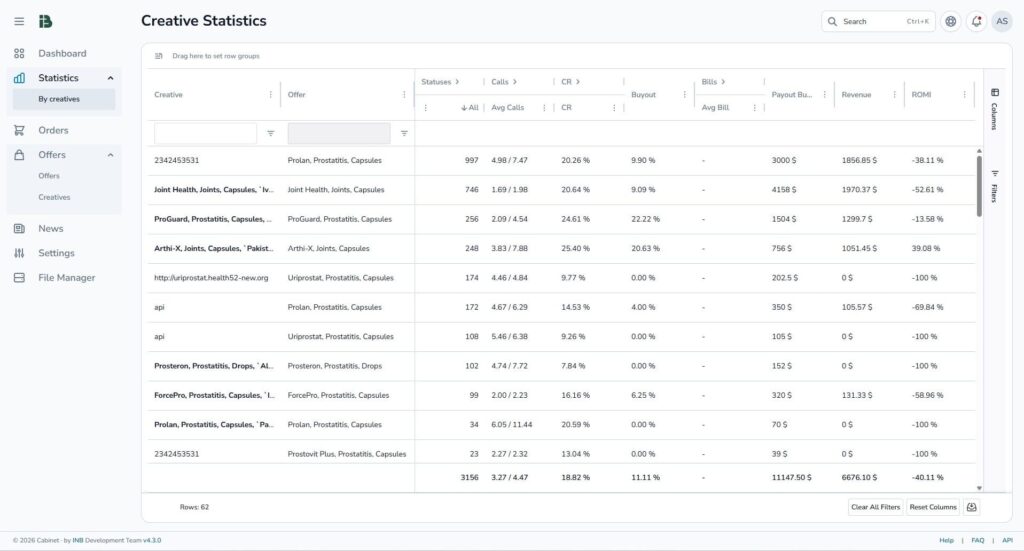
Task: Click the export download icon
Action: tap(971, 507)
